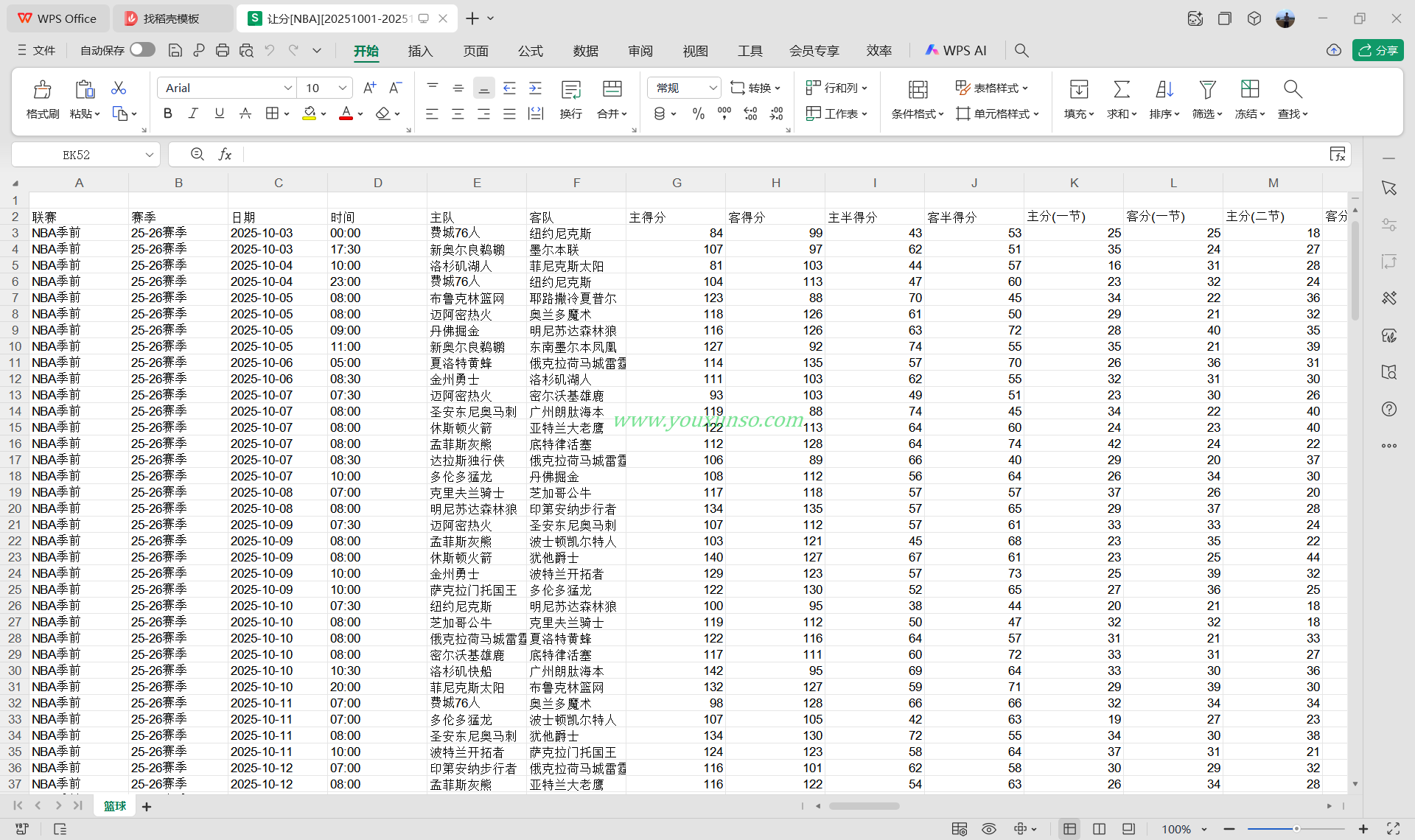Click the zoom slider handle
Viewport: 1415px width, 840px height.
point(1296,829)
